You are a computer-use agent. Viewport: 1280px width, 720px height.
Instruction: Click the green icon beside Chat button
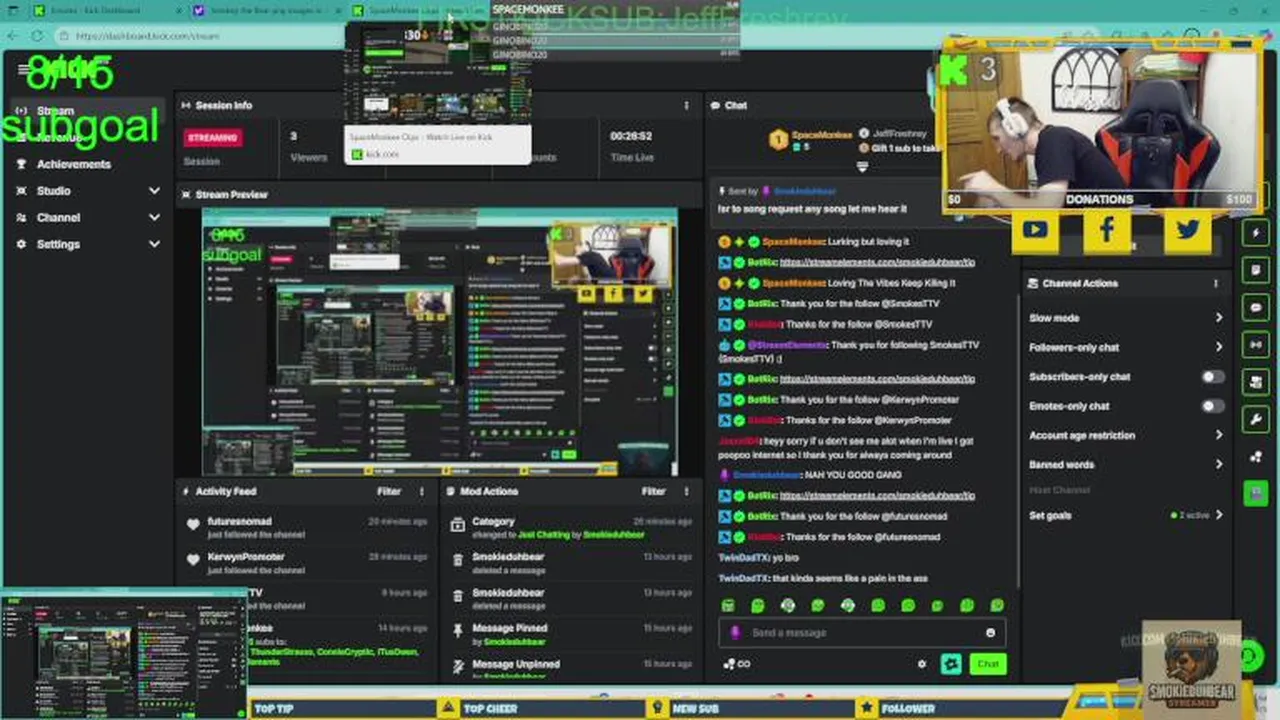pos(951,664)
